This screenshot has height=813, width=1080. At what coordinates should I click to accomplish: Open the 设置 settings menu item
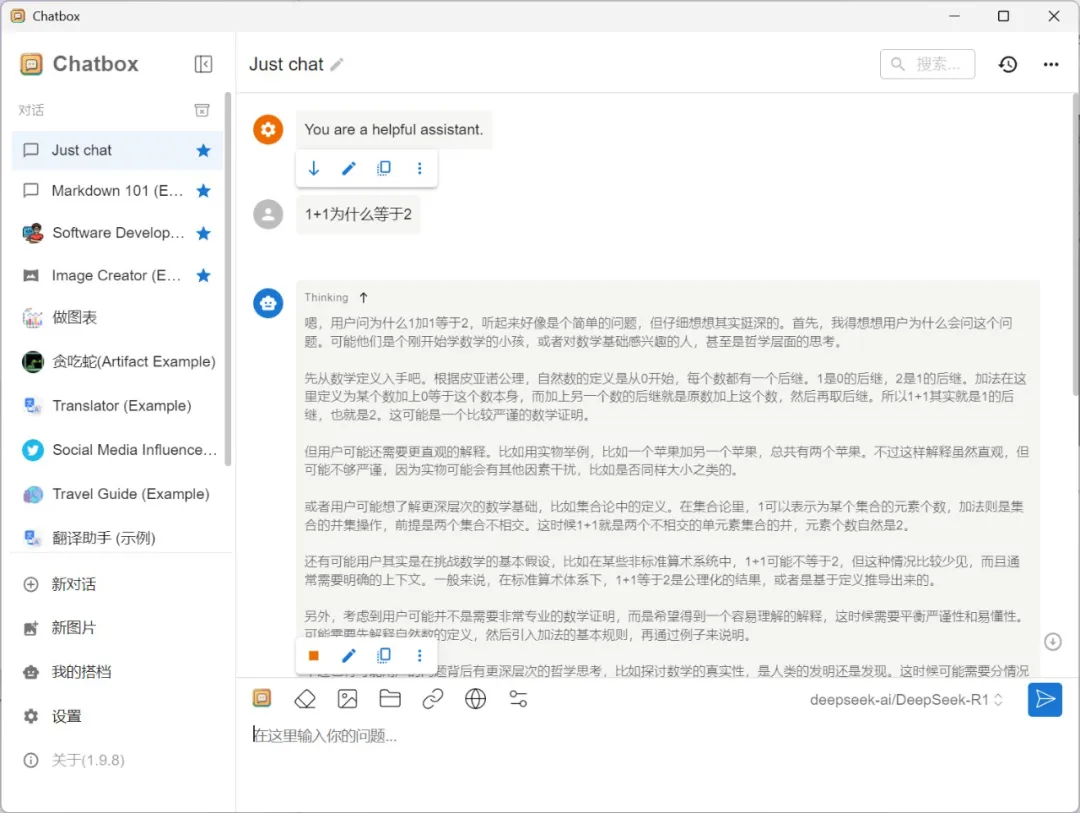[x=66, y=716]
